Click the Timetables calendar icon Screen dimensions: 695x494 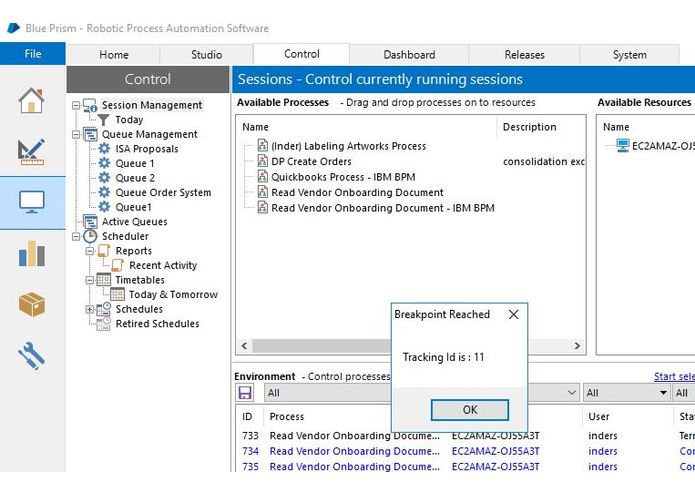104,280
